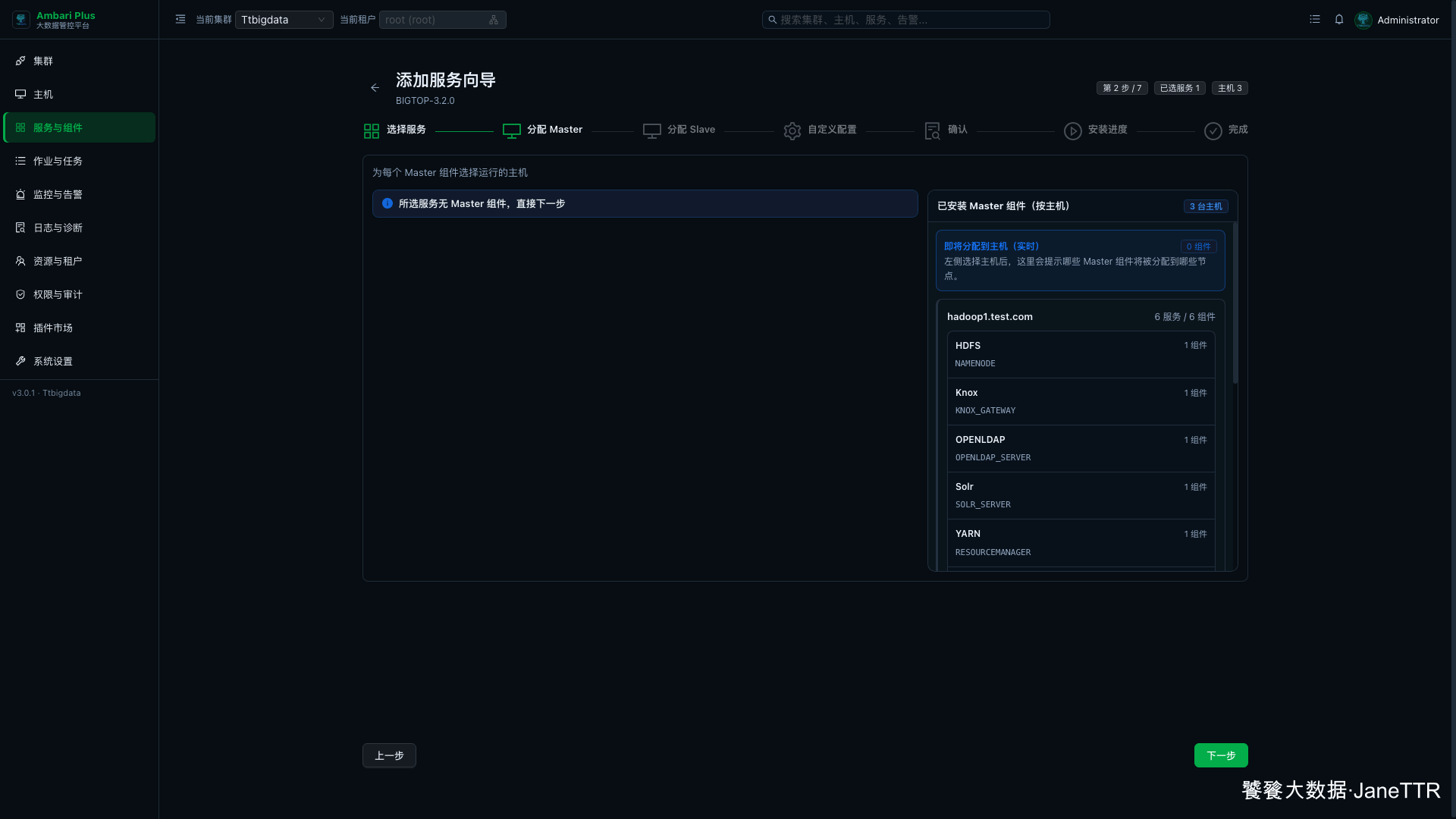Open 日志与诊断 in the sidebar
Viewport: 1456px width, 819px height.
coord(80,227)
